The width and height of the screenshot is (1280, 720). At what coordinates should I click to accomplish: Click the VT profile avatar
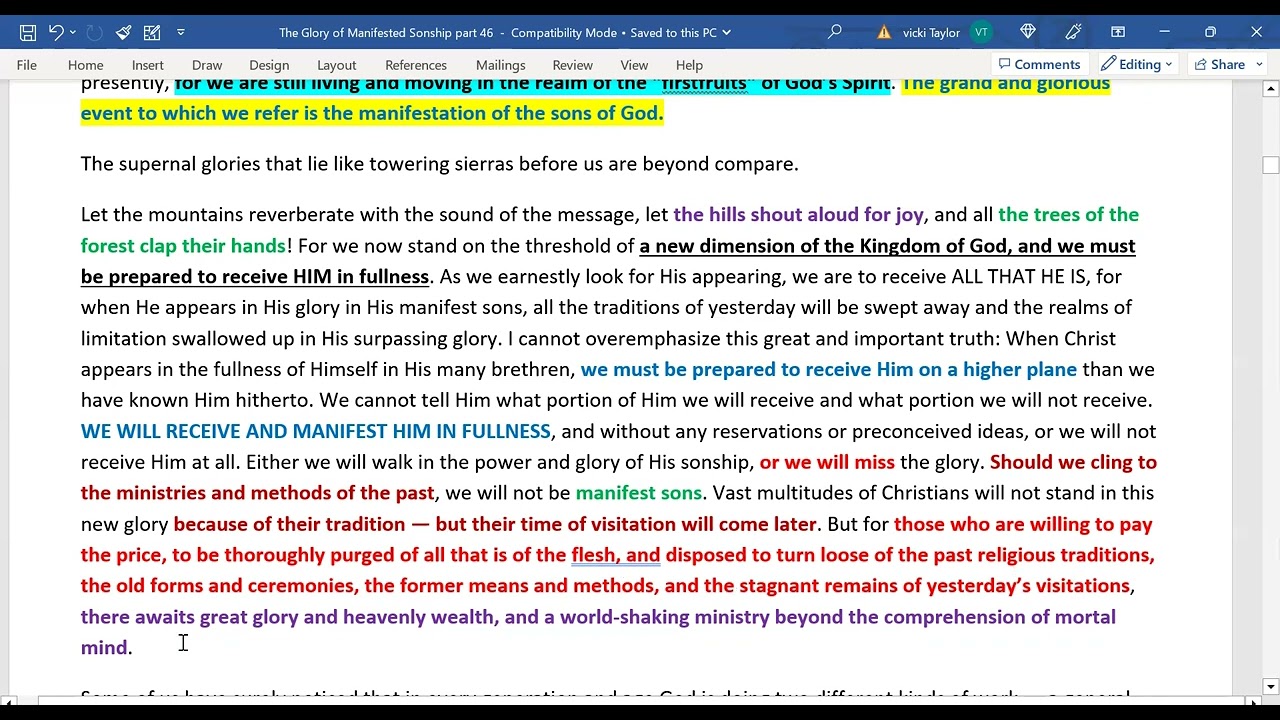point(981,32)
